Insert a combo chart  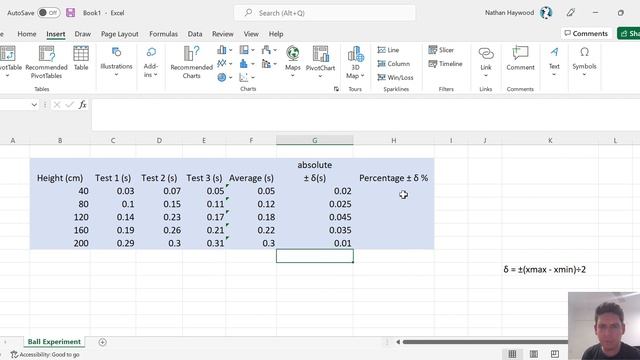266,63
